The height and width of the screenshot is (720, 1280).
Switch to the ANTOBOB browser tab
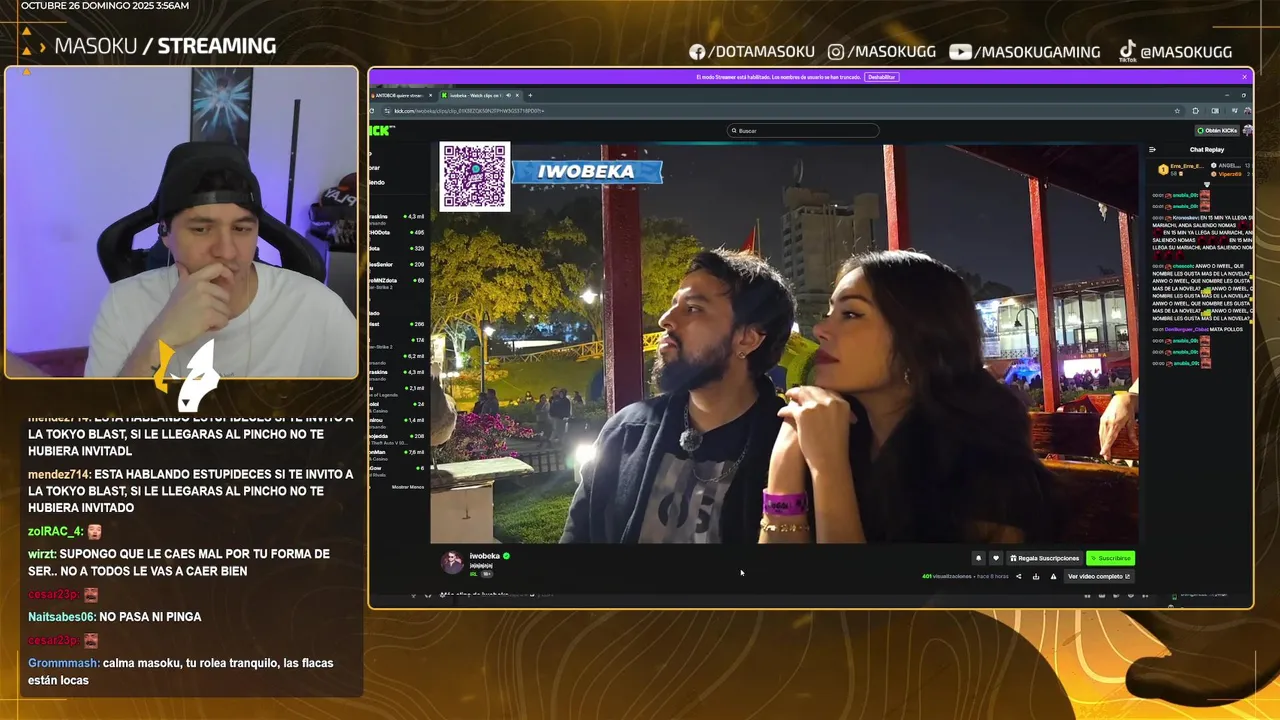(404, 95)
